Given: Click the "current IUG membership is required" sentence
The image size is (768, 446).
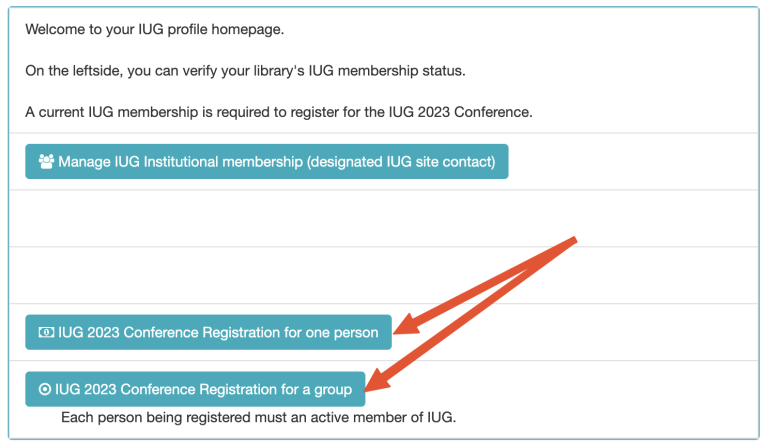Looking at the screenshot, I should click(x=278, y=112).
